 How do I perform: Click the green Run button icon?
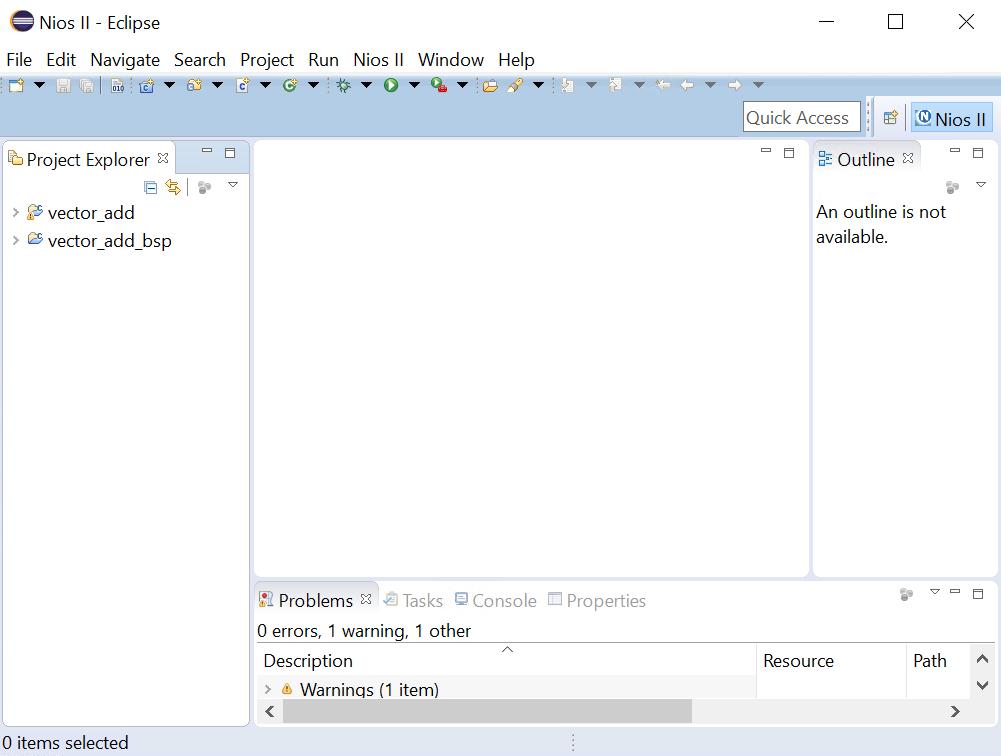point(391,85)
